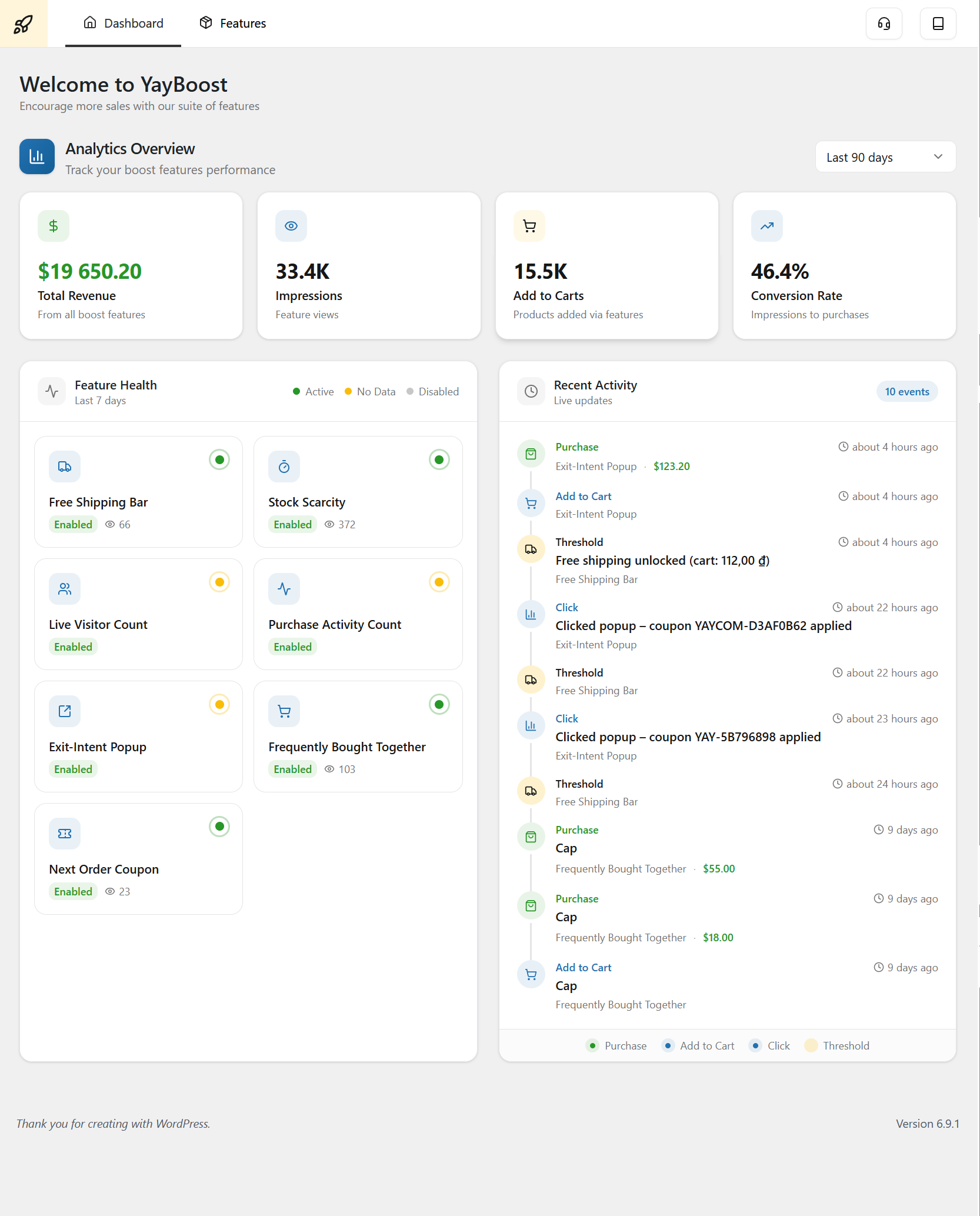
Task: Click the Live Visitor Count status indicator
Action: (x=219, y=582)
